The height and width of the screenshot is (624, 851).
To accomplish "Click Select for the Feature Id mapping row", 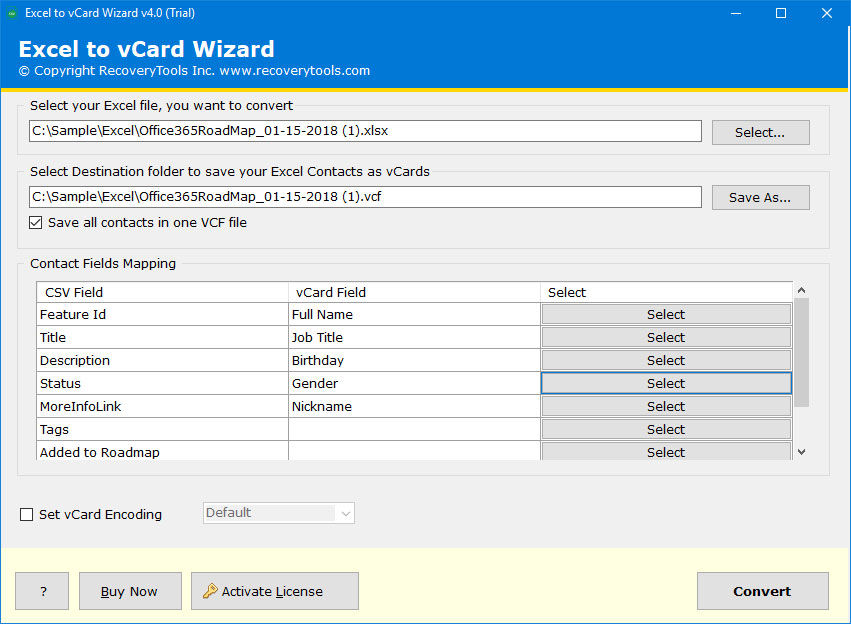I will coord(665,314).
